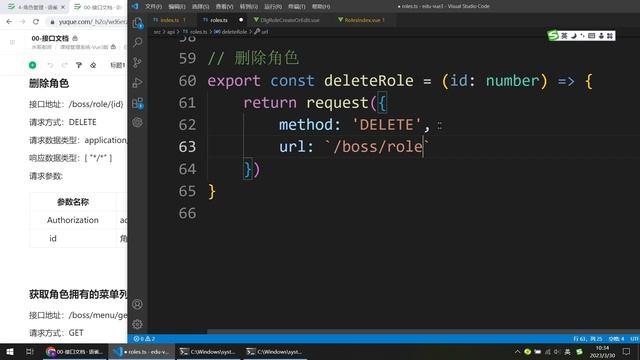Open the heading style dropdown in Yuque
This screenshot has width=640, height=360.
tap(118, 65)
